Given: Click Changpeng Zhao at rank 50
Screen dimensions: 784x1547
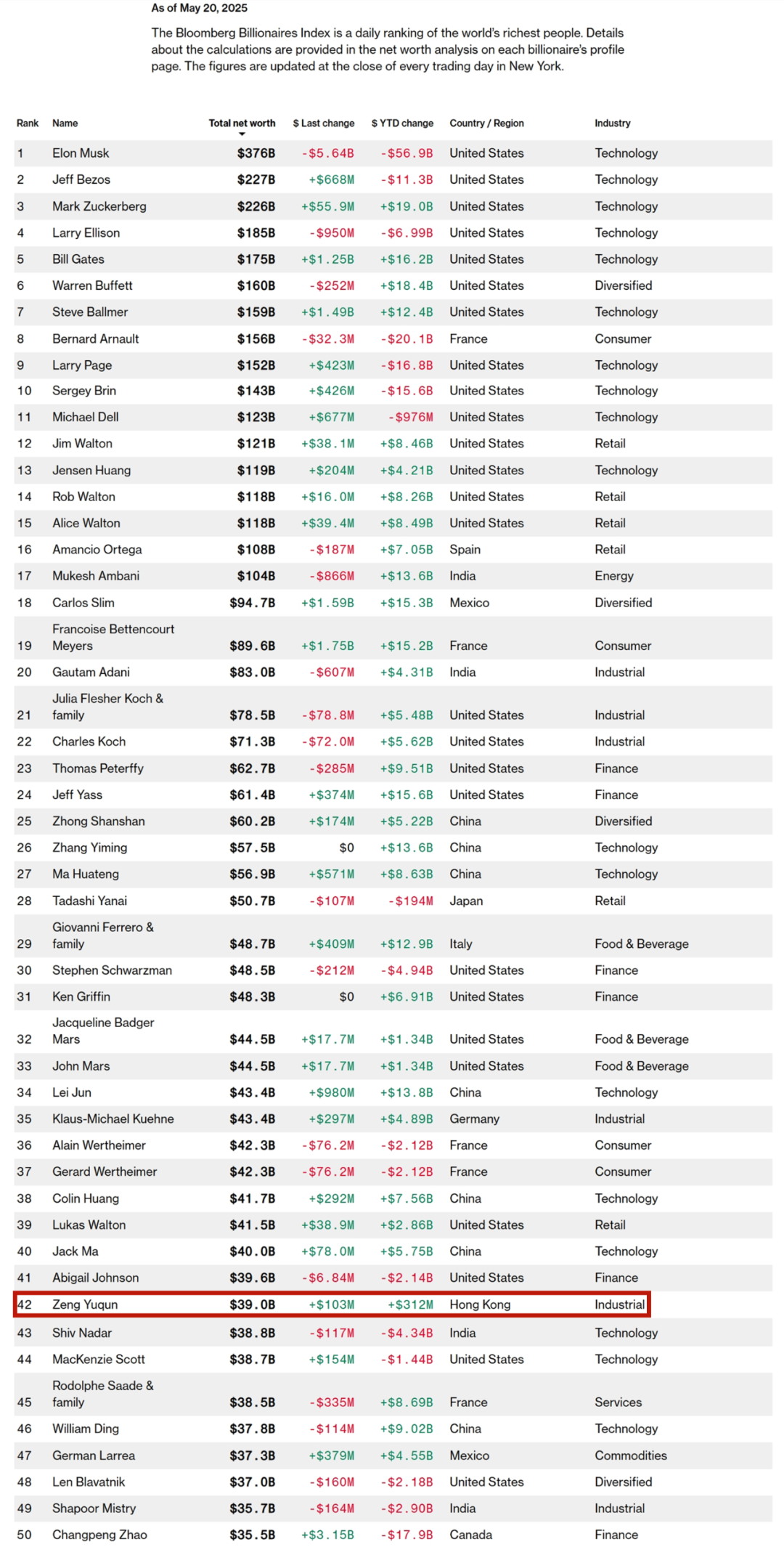Looking at the screenshot, I should click(x=99, y=1535).
